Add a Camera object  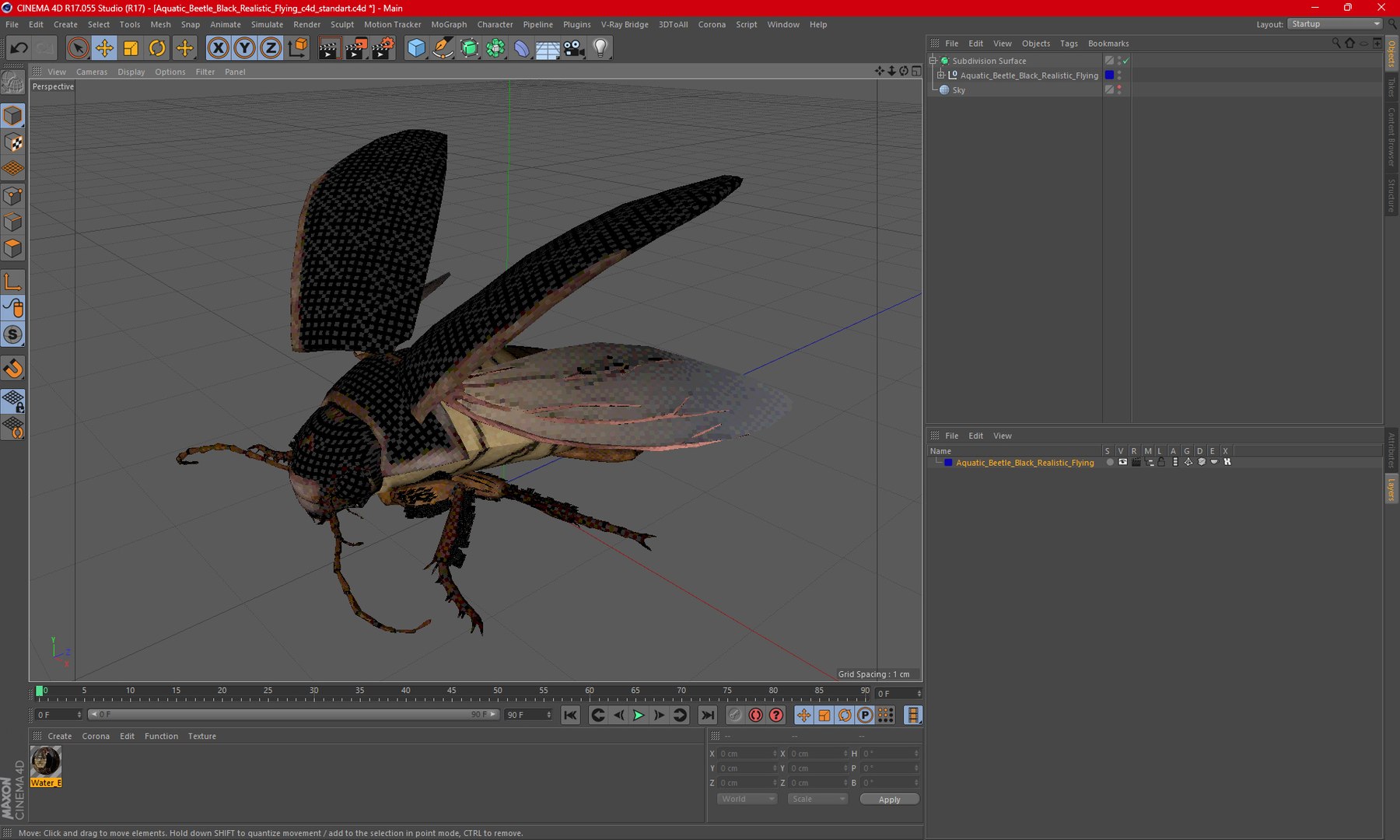(x=574, y=48)
